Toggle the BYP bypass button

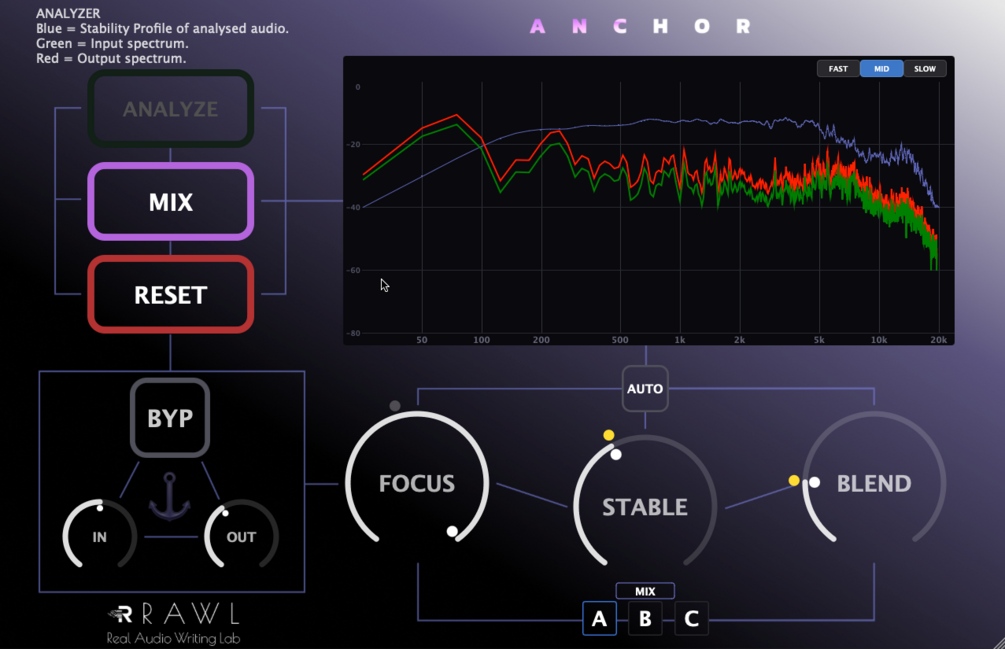[170, 418]
